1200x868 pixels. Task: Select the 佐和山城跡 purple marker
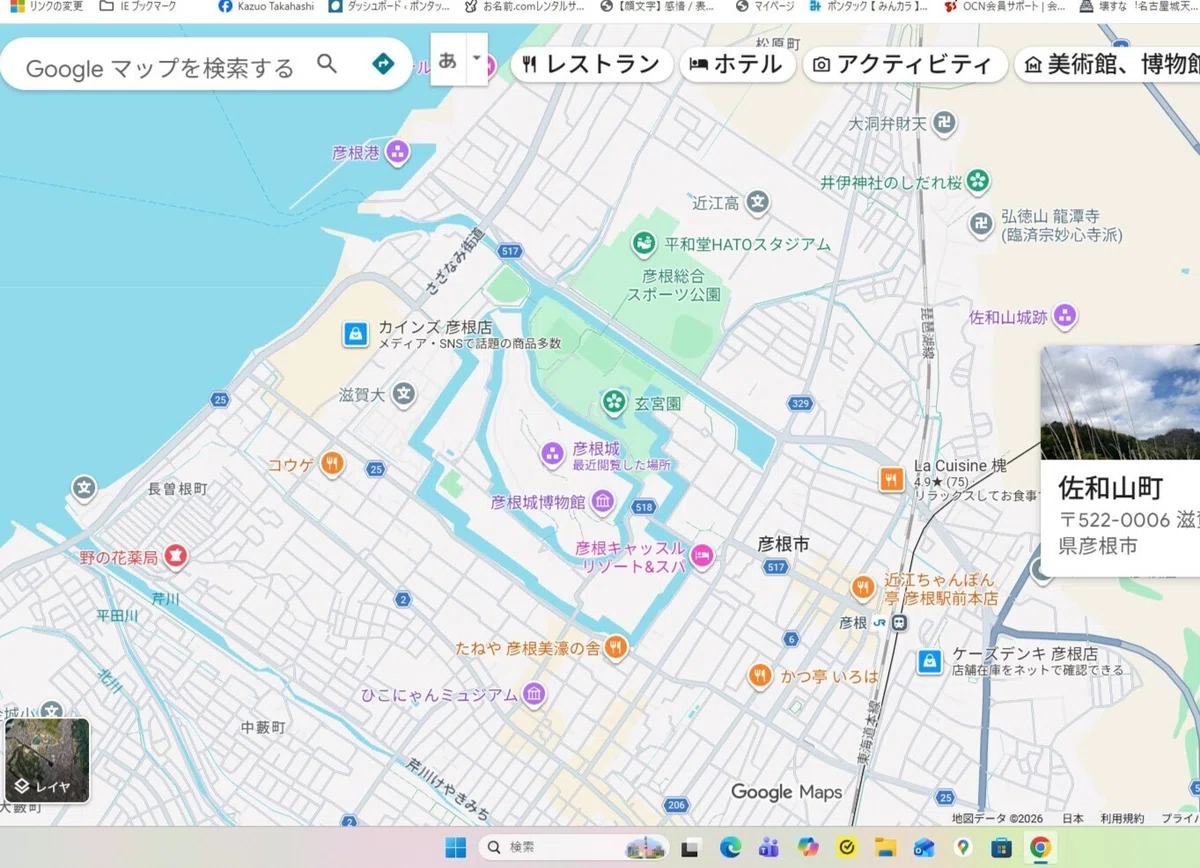pos(1065,317)
